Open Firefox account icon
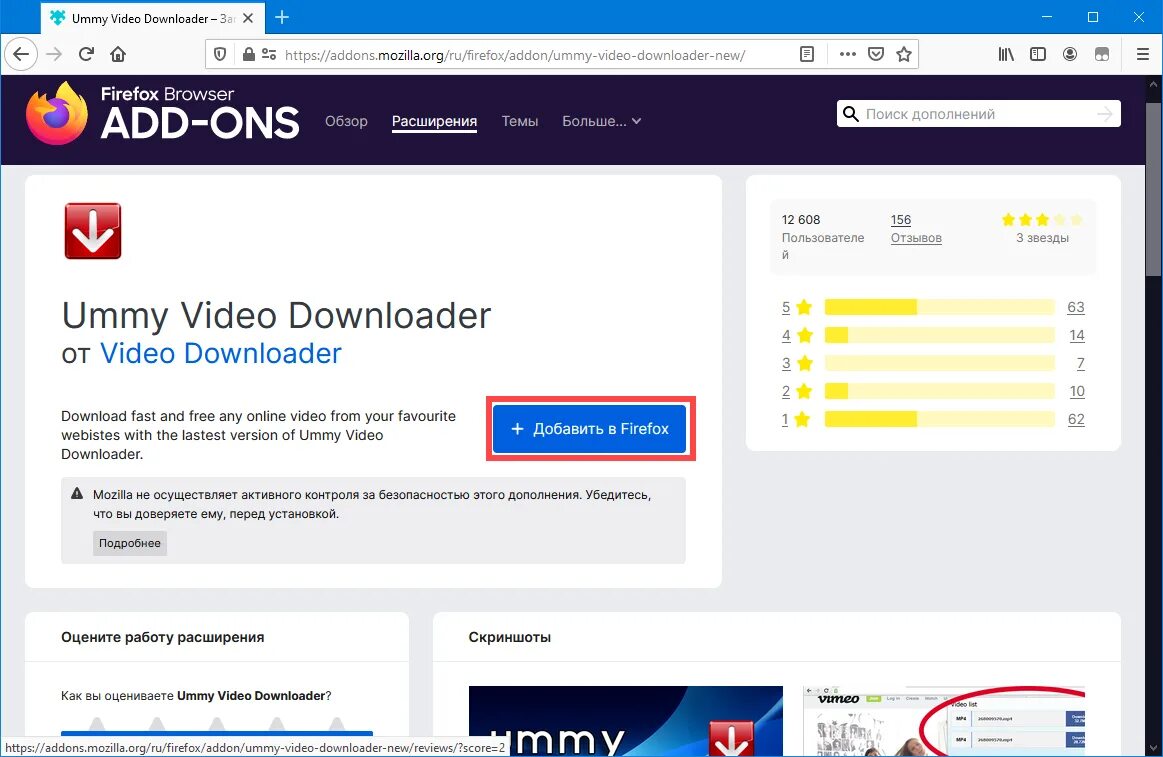Screen dimensions: 1163x757 coord(1070,54)
